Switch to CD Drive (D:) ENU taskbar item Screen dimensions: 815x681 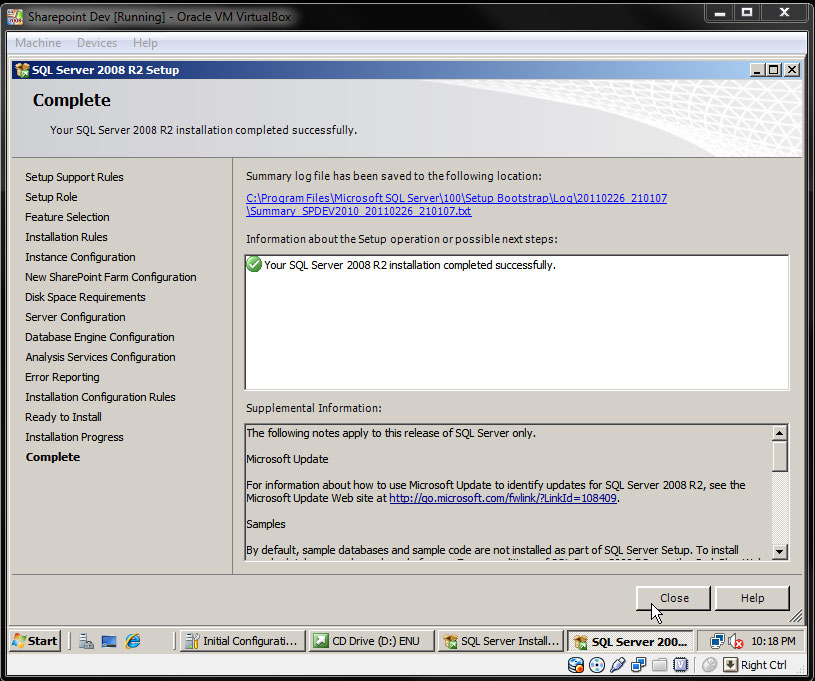pyautogui.click(x=371, y=641)
